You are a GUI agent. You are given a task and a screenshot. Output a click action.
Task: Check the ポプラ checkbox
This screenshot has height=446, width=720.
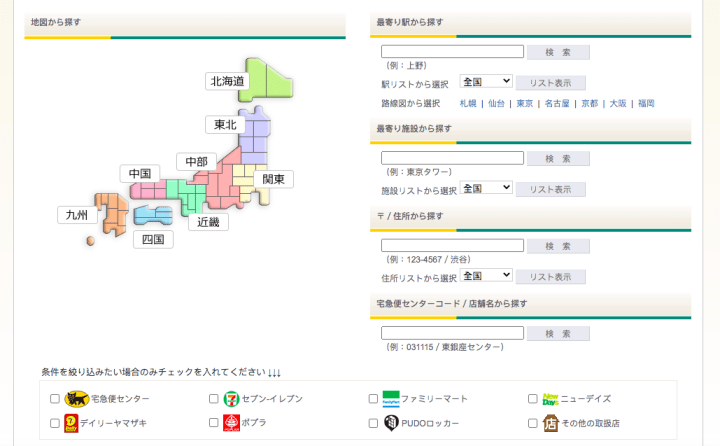pos(214,422)
